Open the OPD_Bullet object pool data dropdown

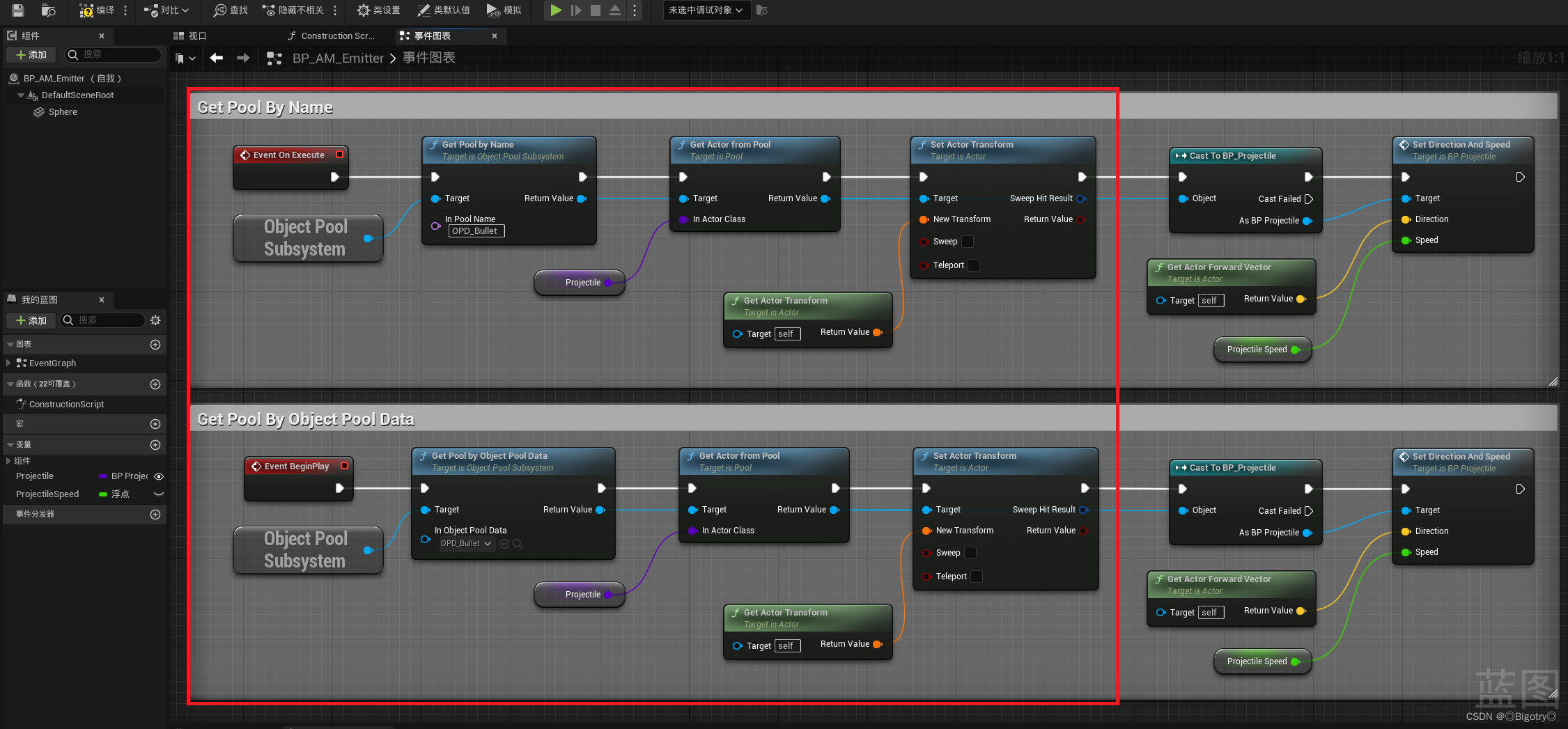tap(467, 543)
